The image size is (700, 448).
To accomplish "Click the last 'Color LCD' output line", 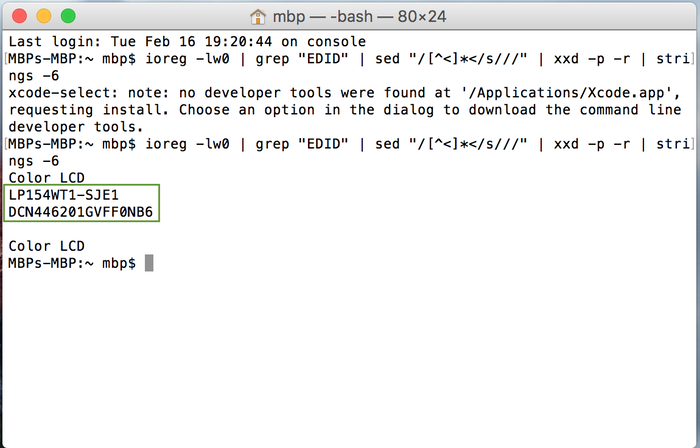I will point(46,246).
